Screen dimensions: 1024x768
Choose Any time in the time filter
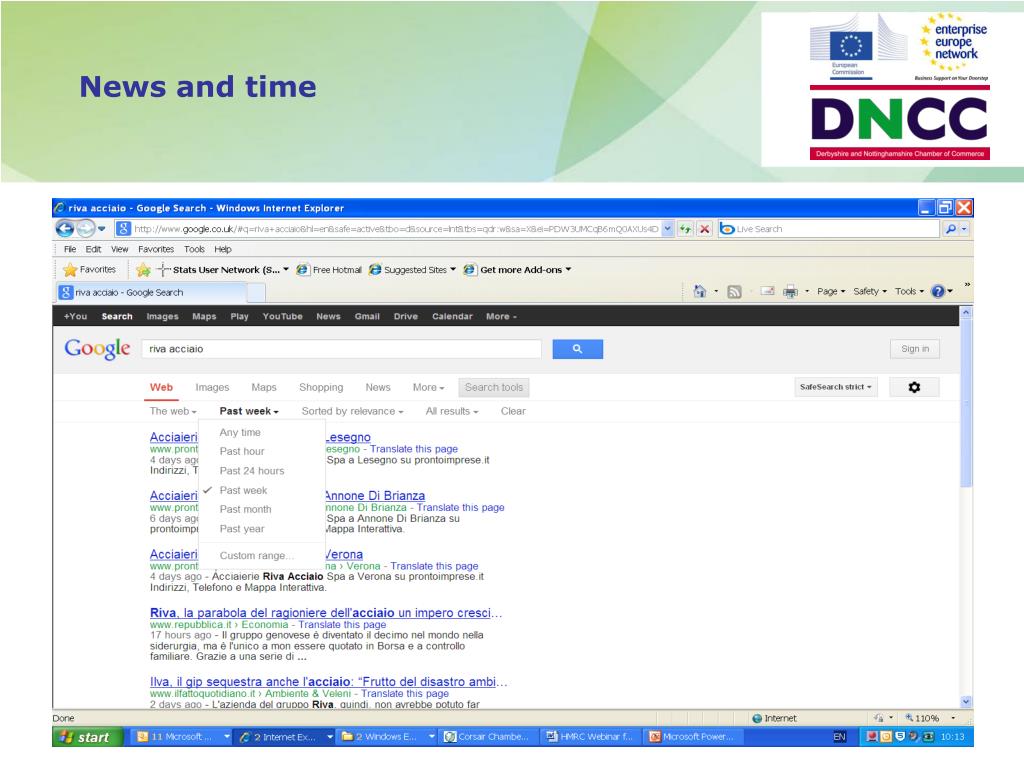click(240, 432)
